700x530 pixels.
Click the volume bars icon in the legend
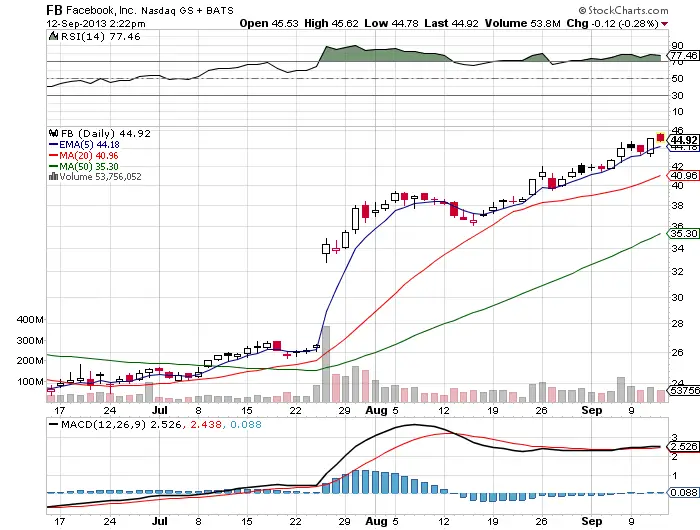tap(53, 176)
